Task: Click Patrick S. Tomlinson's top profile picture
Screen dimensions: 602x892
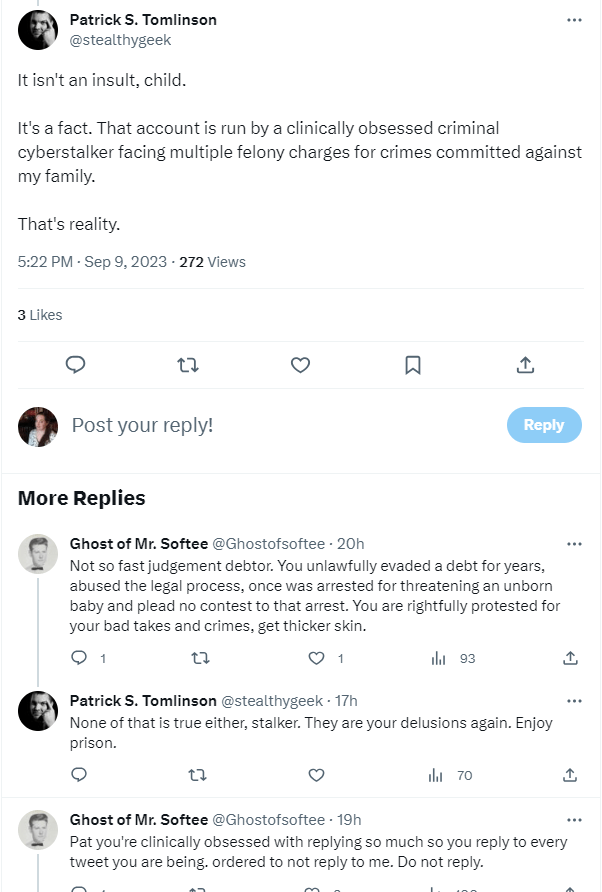Action: pyautogui.click(x=38, y=29)
